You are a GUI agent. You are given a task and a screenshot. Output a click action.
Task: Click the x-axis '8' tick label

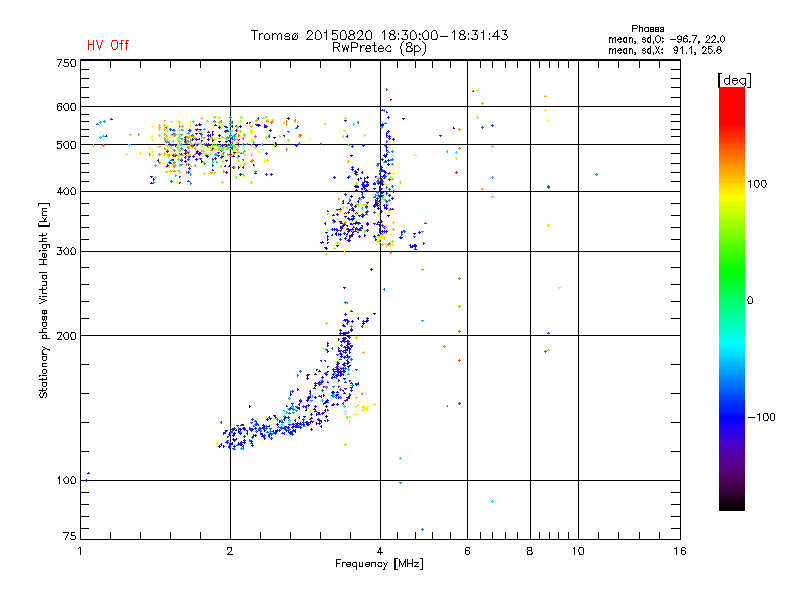click(x=530, y=551)
